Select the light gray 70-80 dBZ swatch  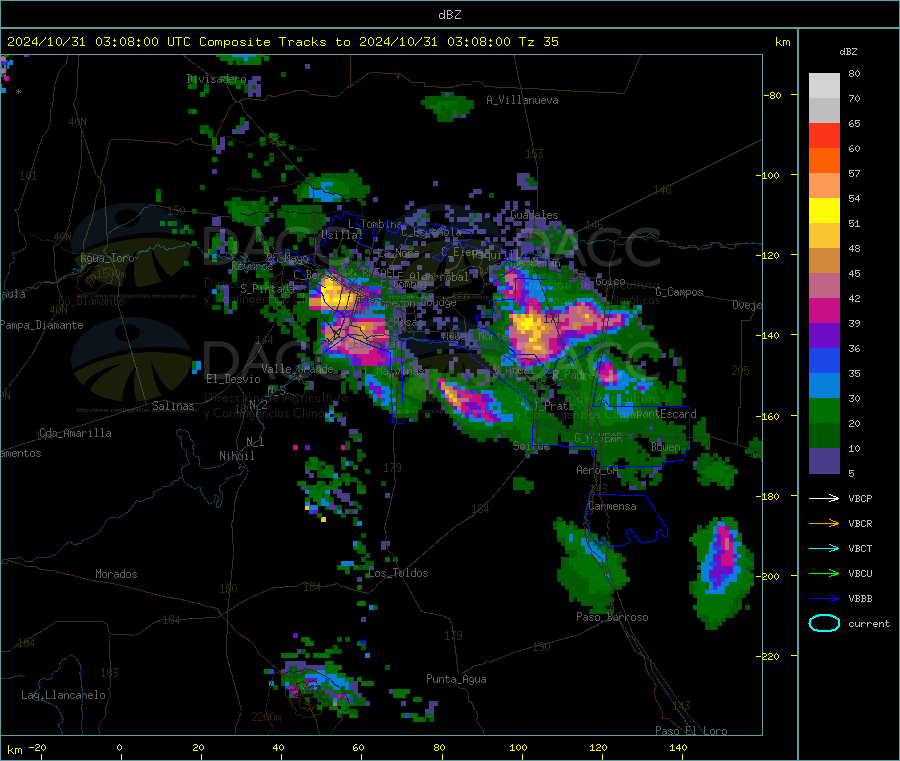coord(824,86)
